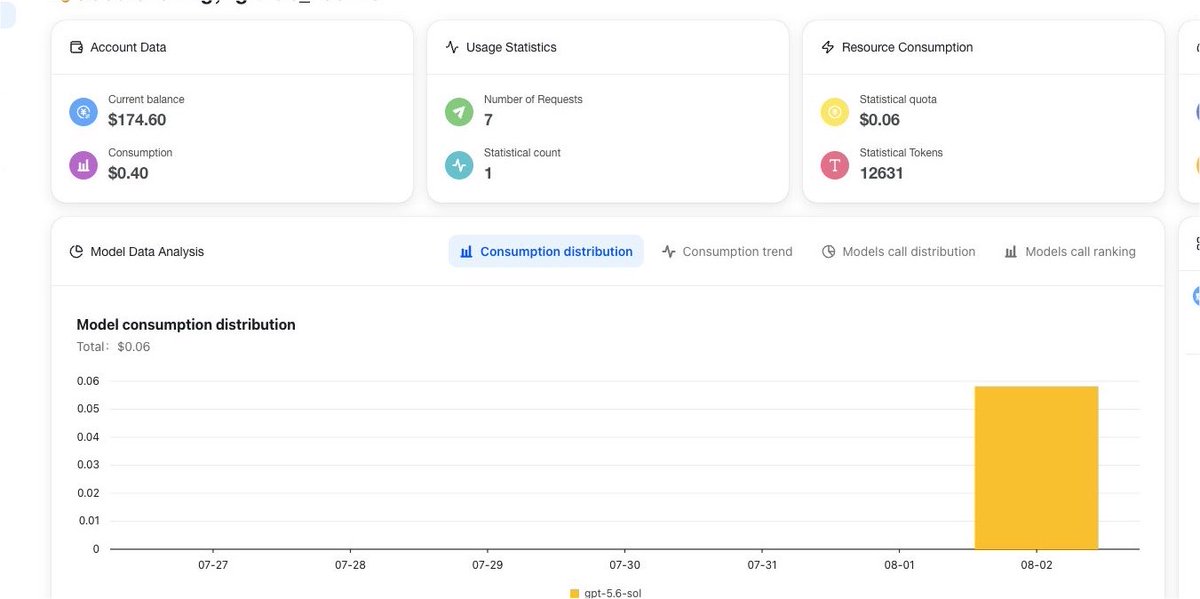Image resolution: width=1200 pixels, height=599 pixels.
Task: Click the 0.06 y-axis label
Action: coord(89,381)
